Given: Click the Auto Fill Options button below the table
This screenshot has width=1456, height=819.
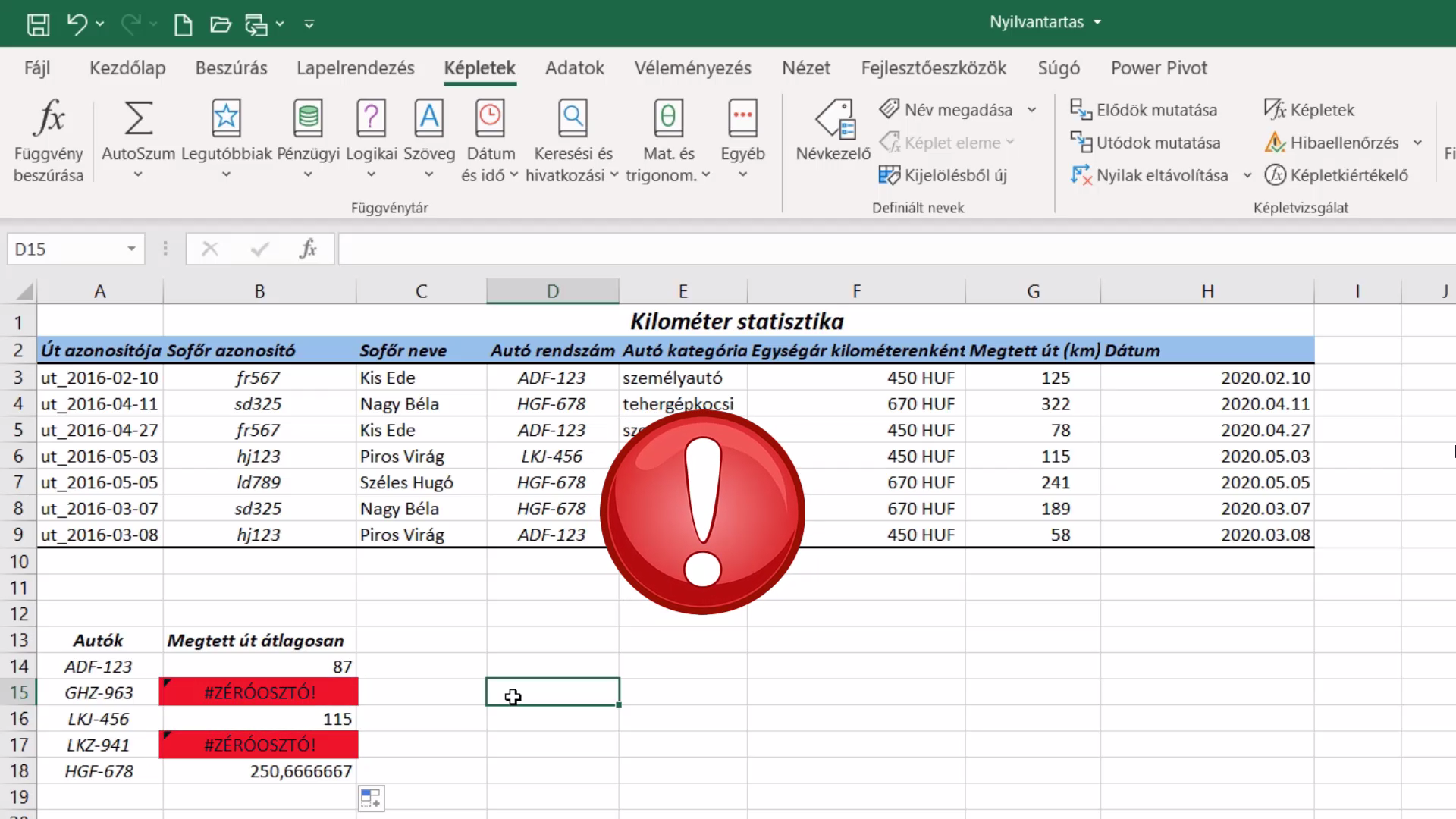Looking at the screenshot, I should pos(371,798).
